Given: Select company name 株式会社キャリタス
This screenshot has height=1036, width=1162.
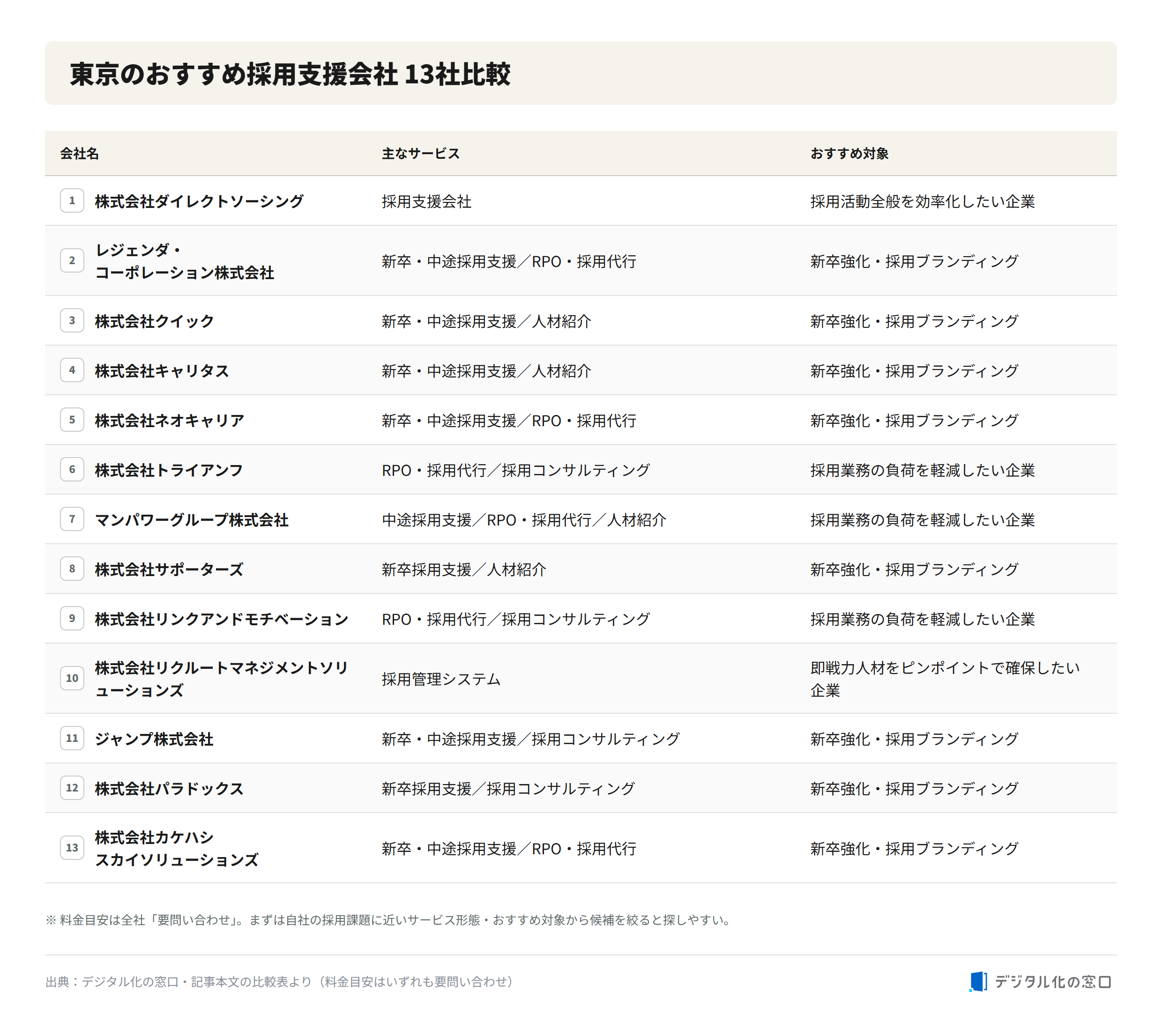Looking at the screenshot, I should (162, 370).
